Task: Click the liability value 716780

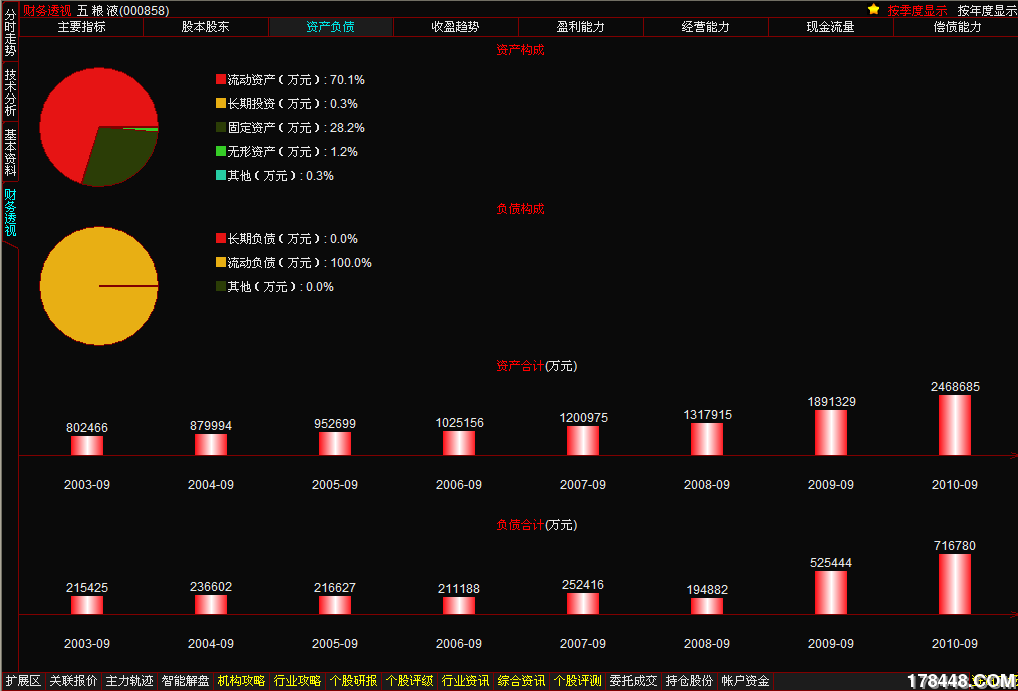Action: [x=955, y=546]
